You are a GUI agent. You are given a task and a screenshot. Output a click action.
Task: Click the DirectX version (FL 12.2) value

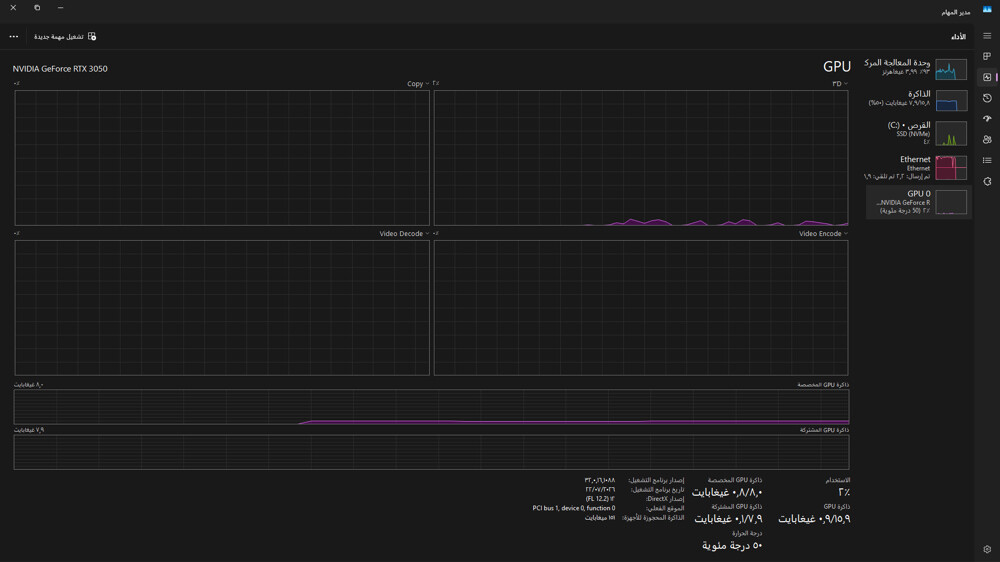point(600,499)
